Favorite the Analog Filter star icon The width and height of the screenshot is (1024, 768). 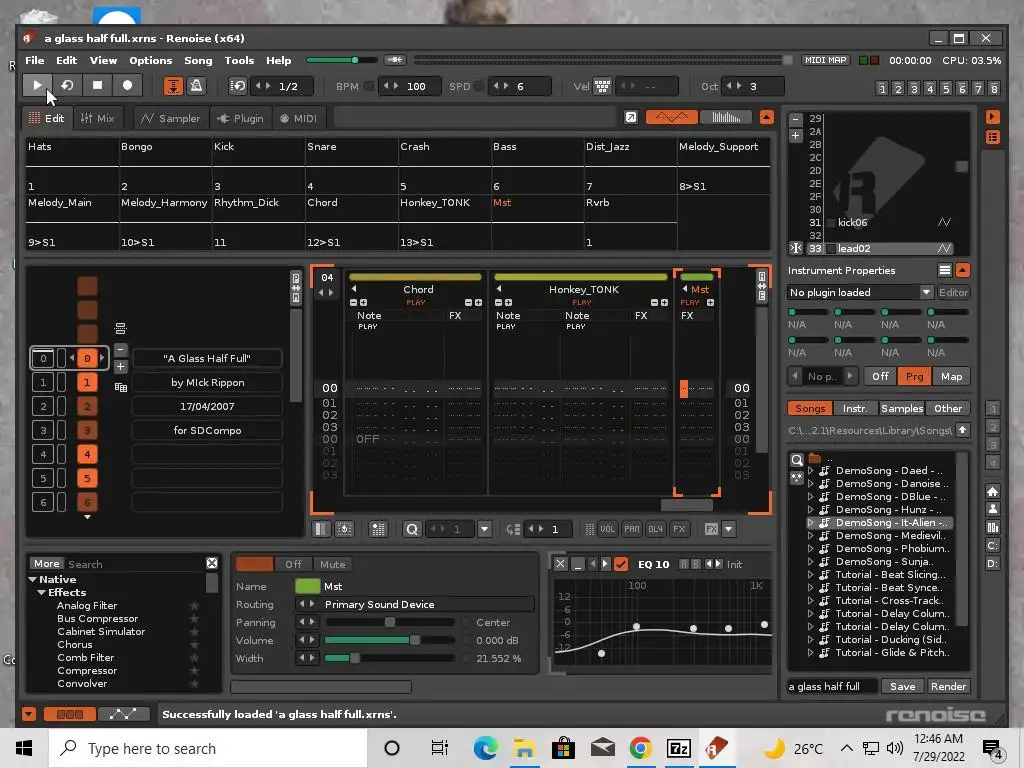pos(194,606)
